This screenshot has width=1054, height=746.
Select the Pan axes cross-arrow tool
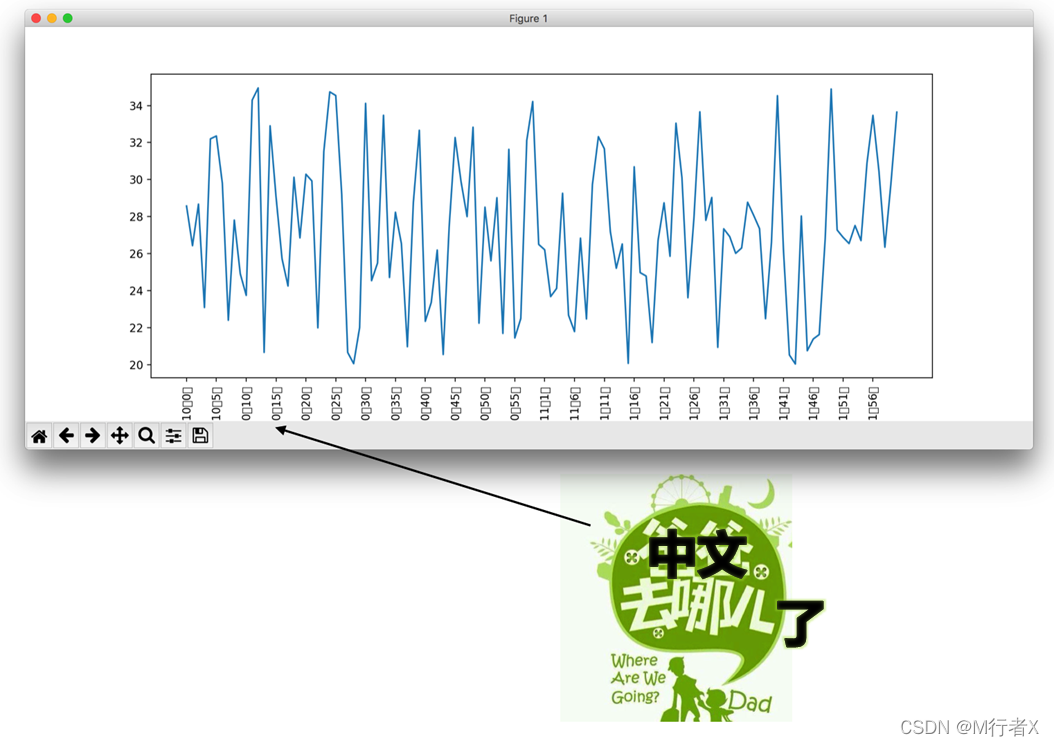(x=120, y=436)
